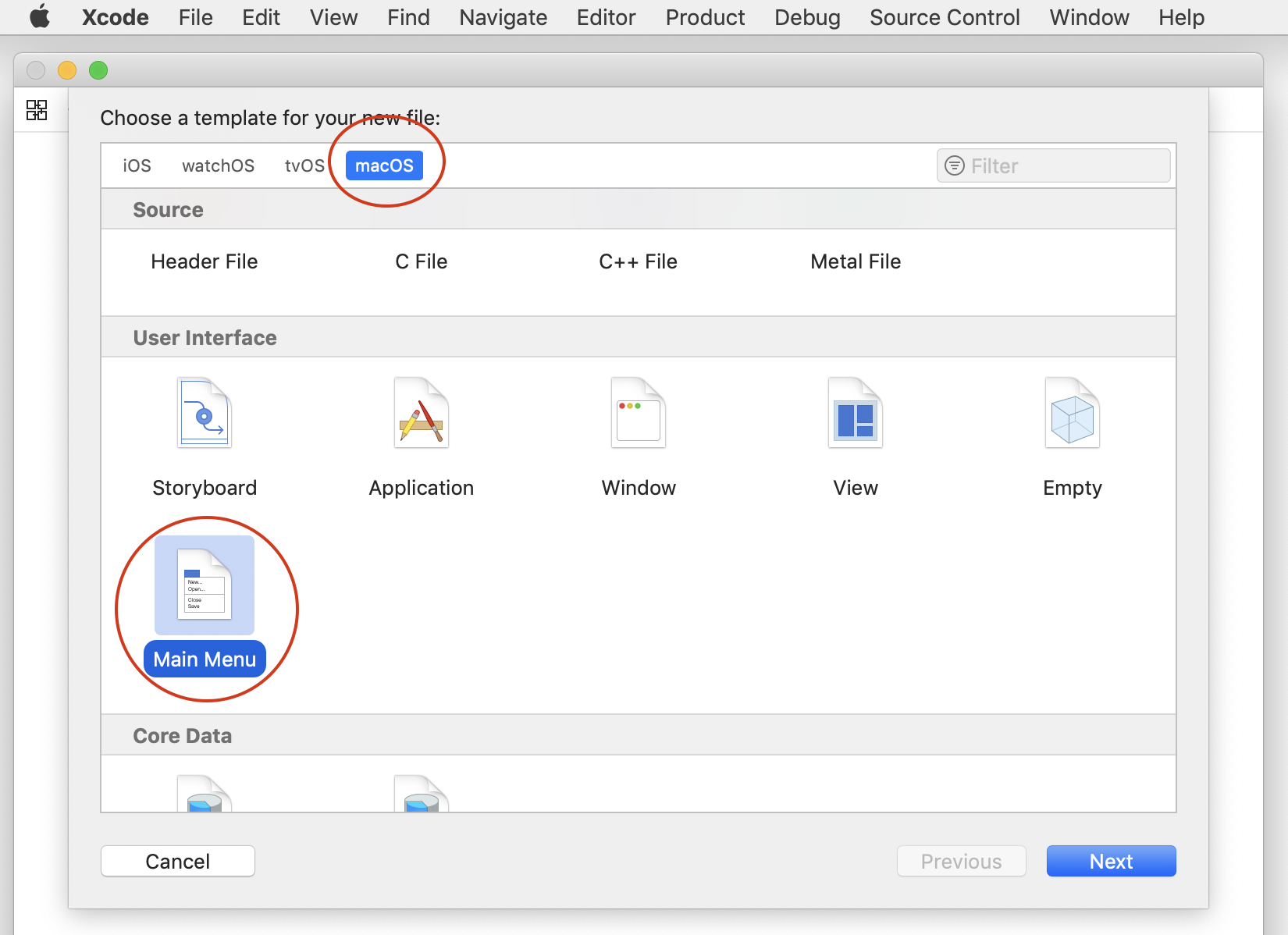Select the Metal File template

[x=856, y=261]
